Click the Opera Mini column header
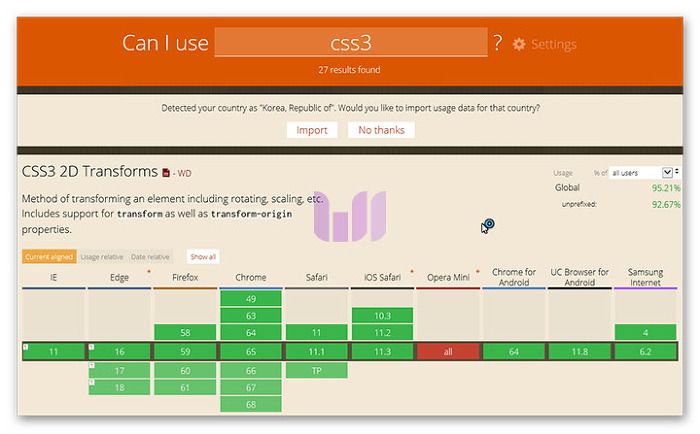This screenshot has width=700, height=434. pos(448,277)
